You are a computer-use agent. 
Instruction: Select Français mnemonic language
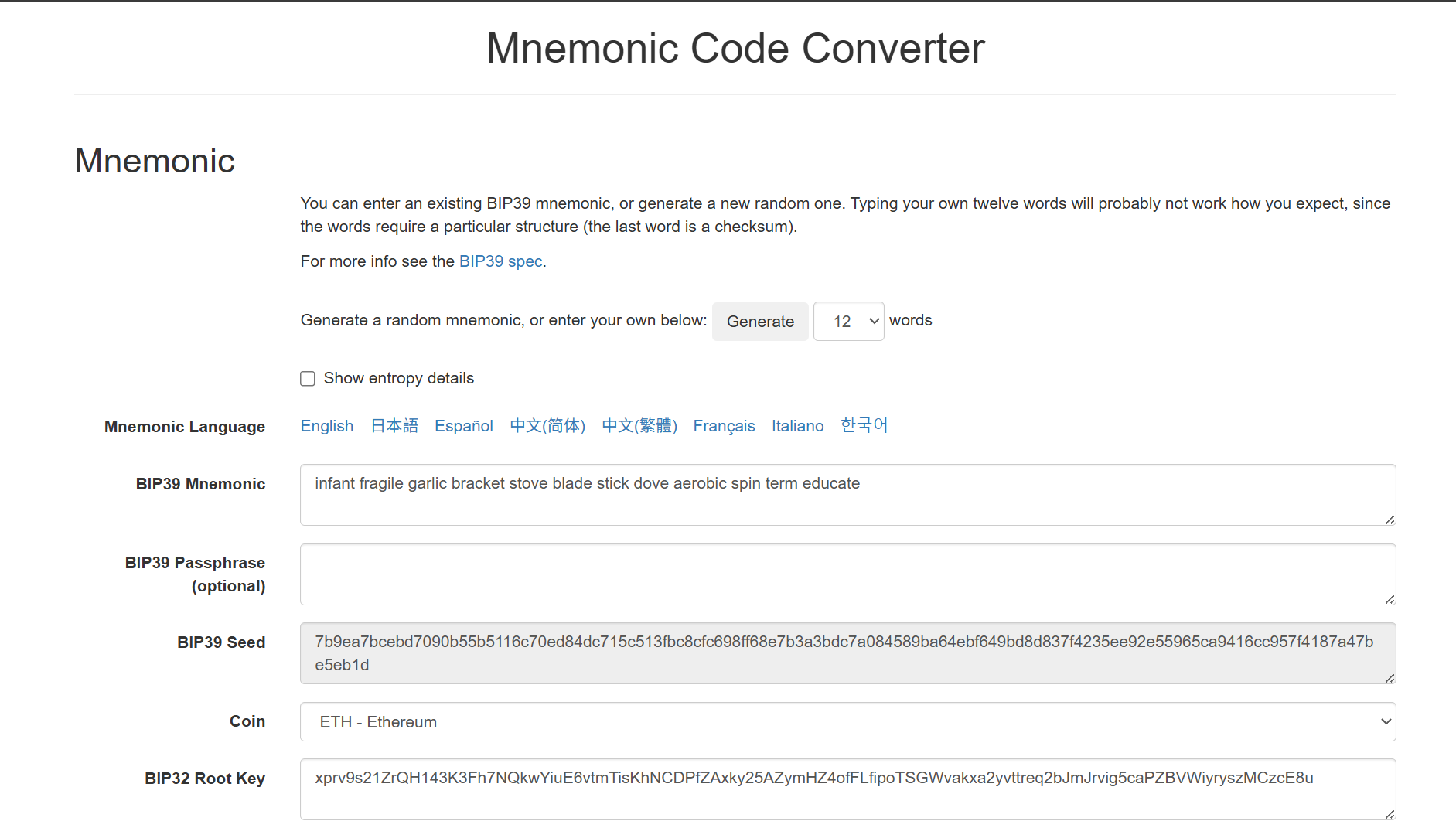(724, 426)
